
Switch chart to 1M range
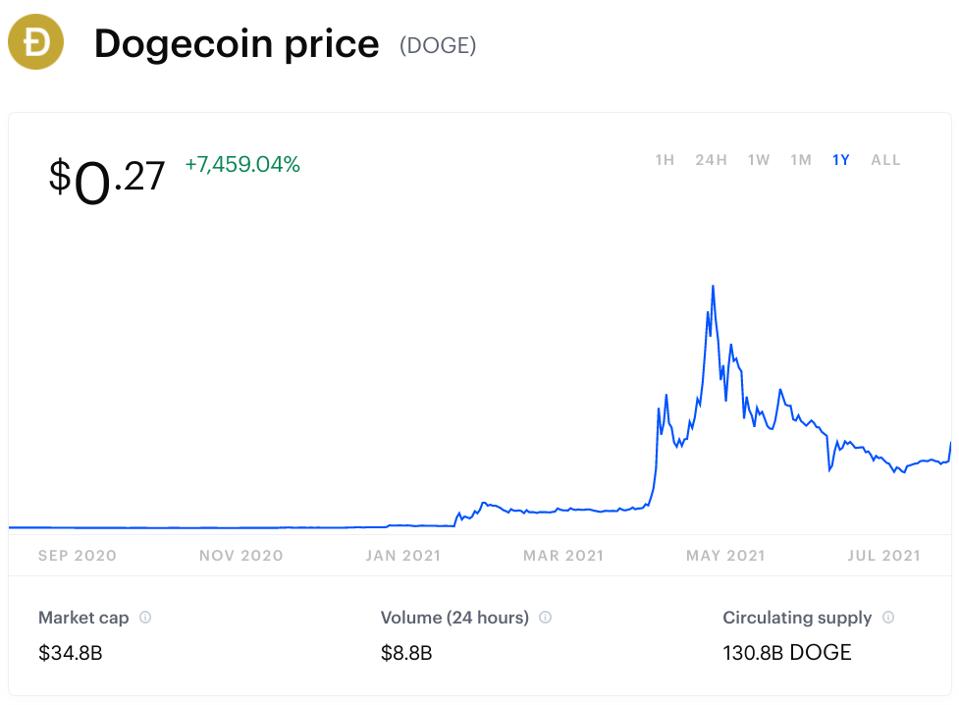click(x=801, y=160)
